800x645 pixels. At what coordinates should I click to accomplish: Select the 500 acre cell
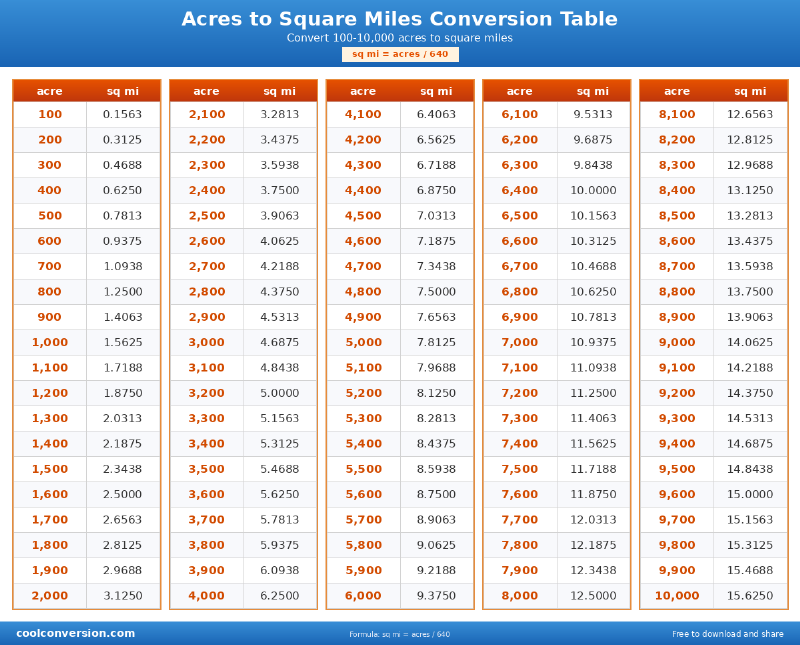pos(50,215)
